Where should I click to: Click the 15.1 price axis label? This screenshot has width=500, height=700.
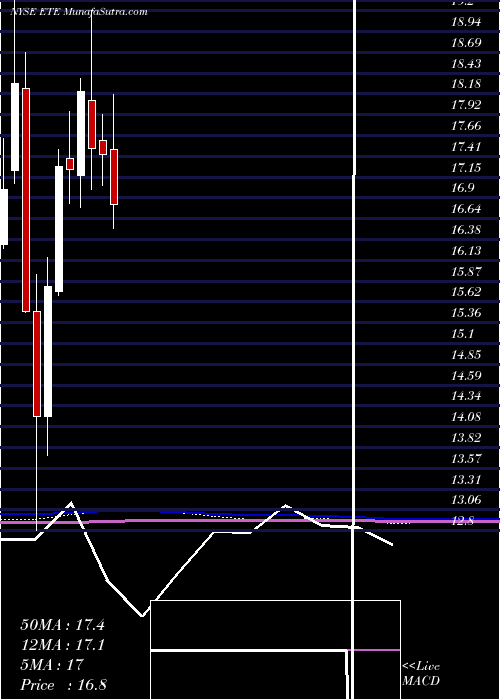click(x=463, y=334)
